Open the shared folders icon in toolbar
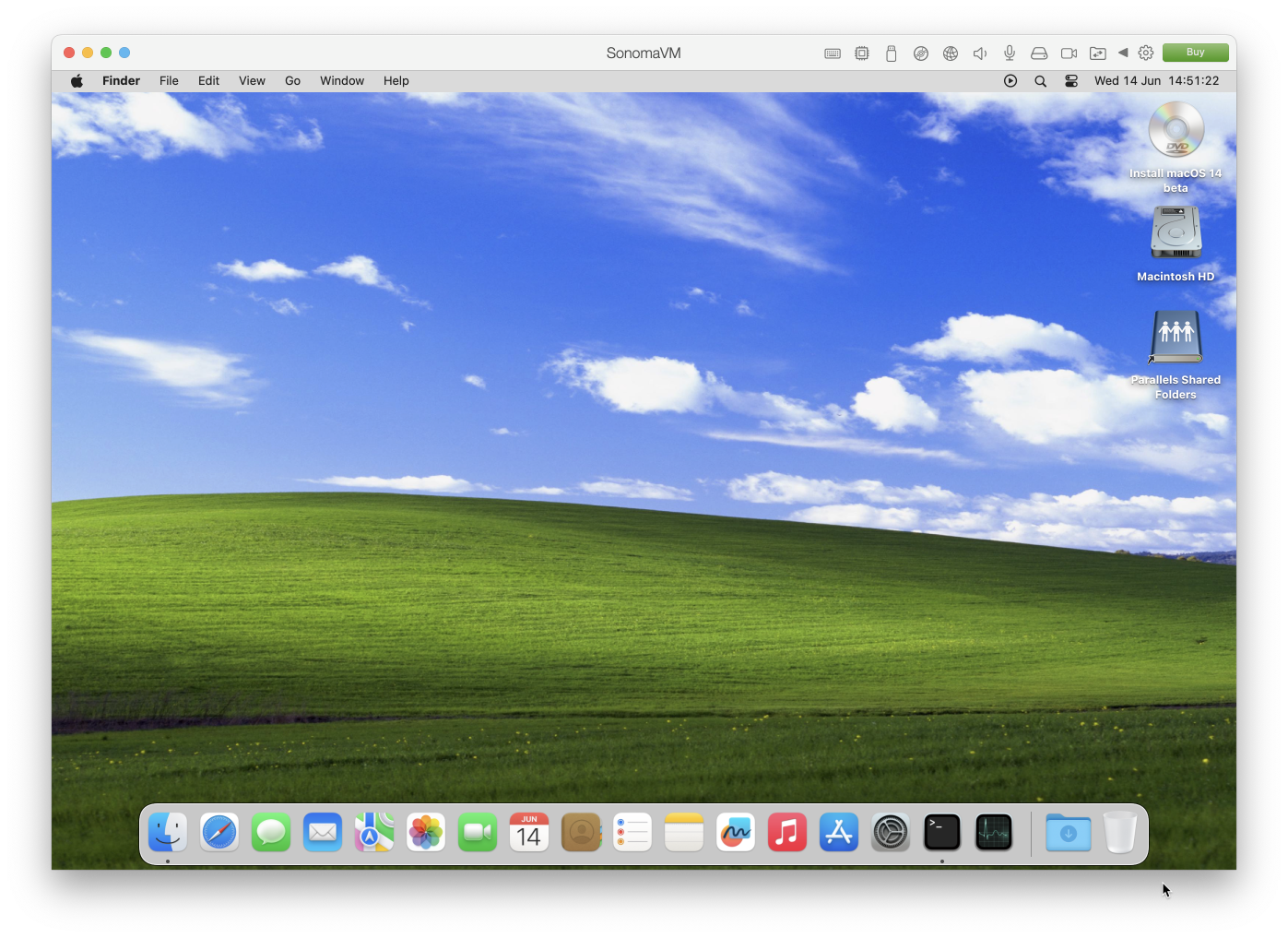Screen dimensions: 1288x938 (1098, 53)
